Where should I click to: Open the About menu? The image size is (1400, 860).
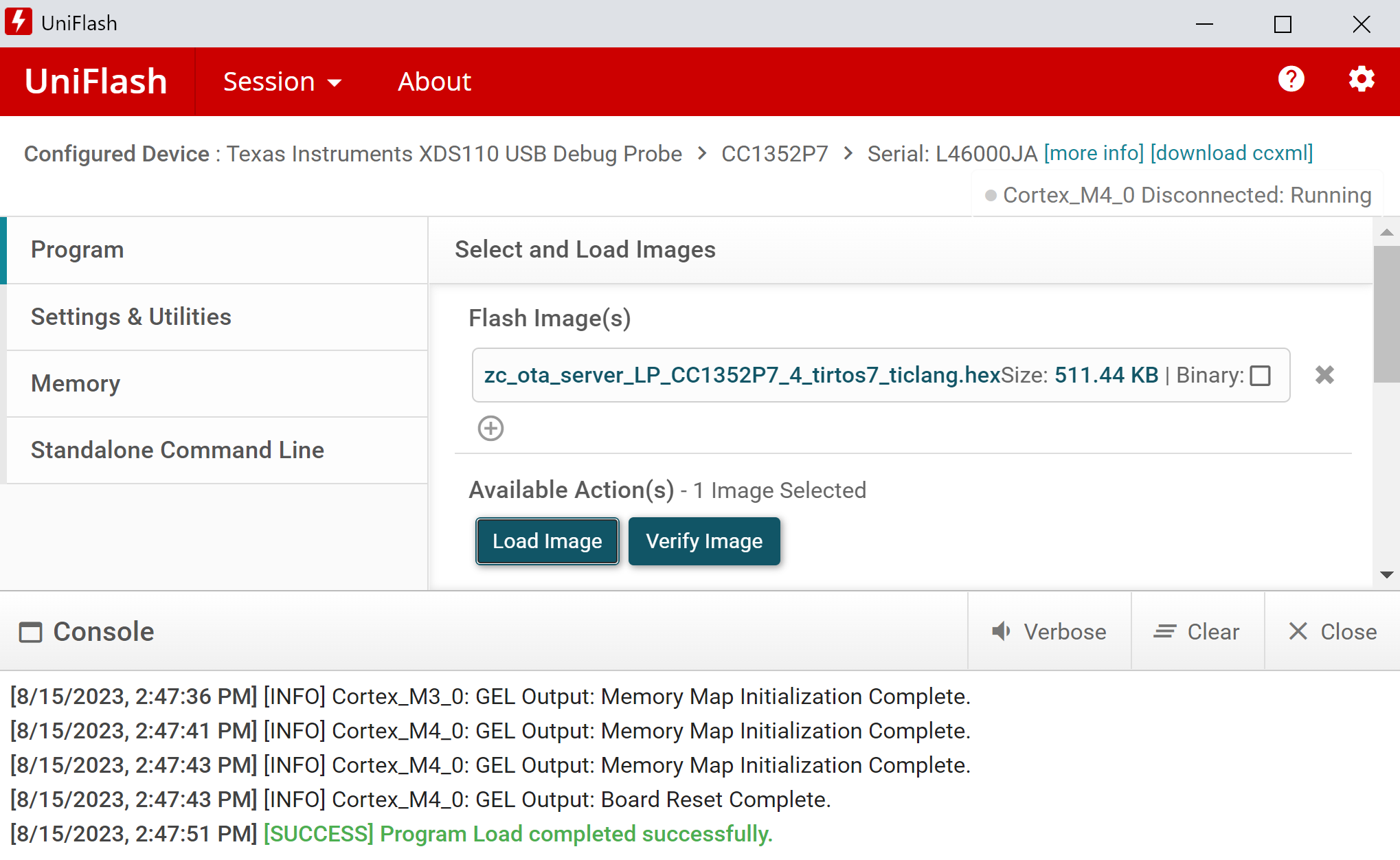point(434,82)
